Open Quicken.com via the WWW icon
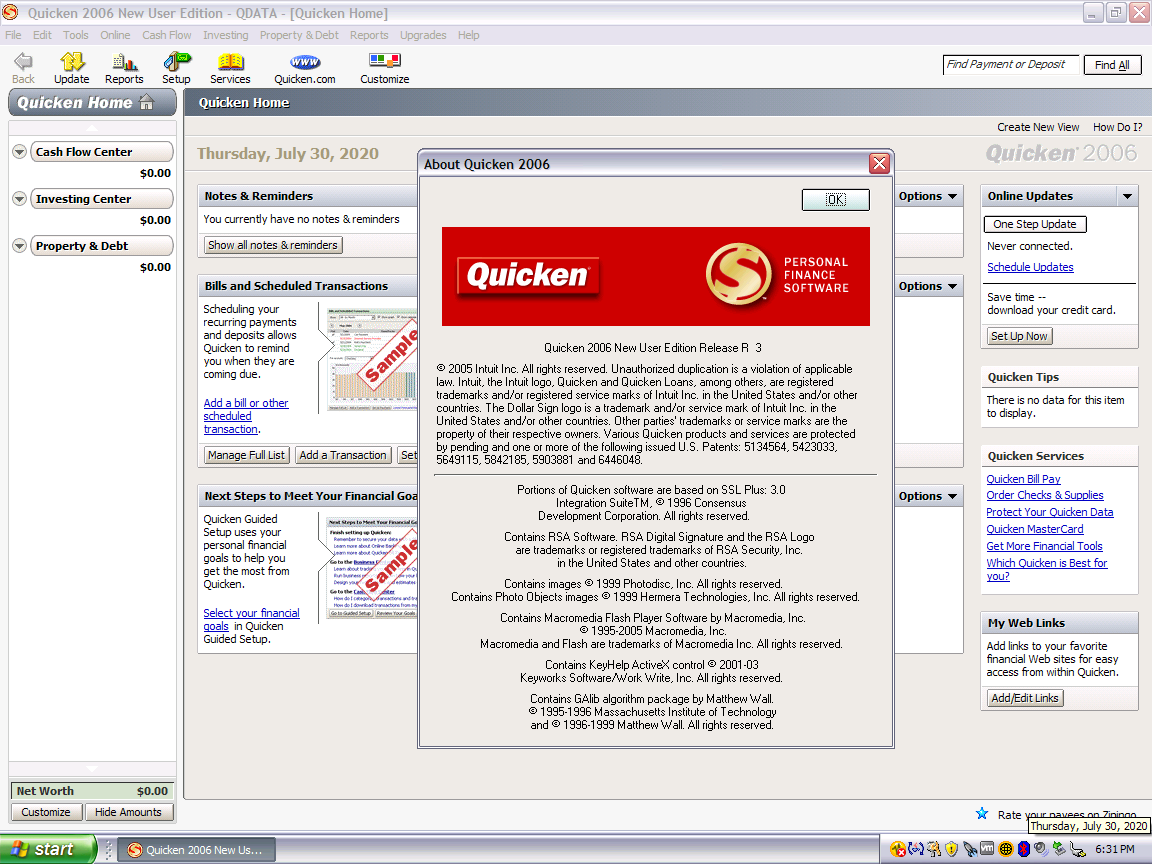1152x864 pixels. 304,62
